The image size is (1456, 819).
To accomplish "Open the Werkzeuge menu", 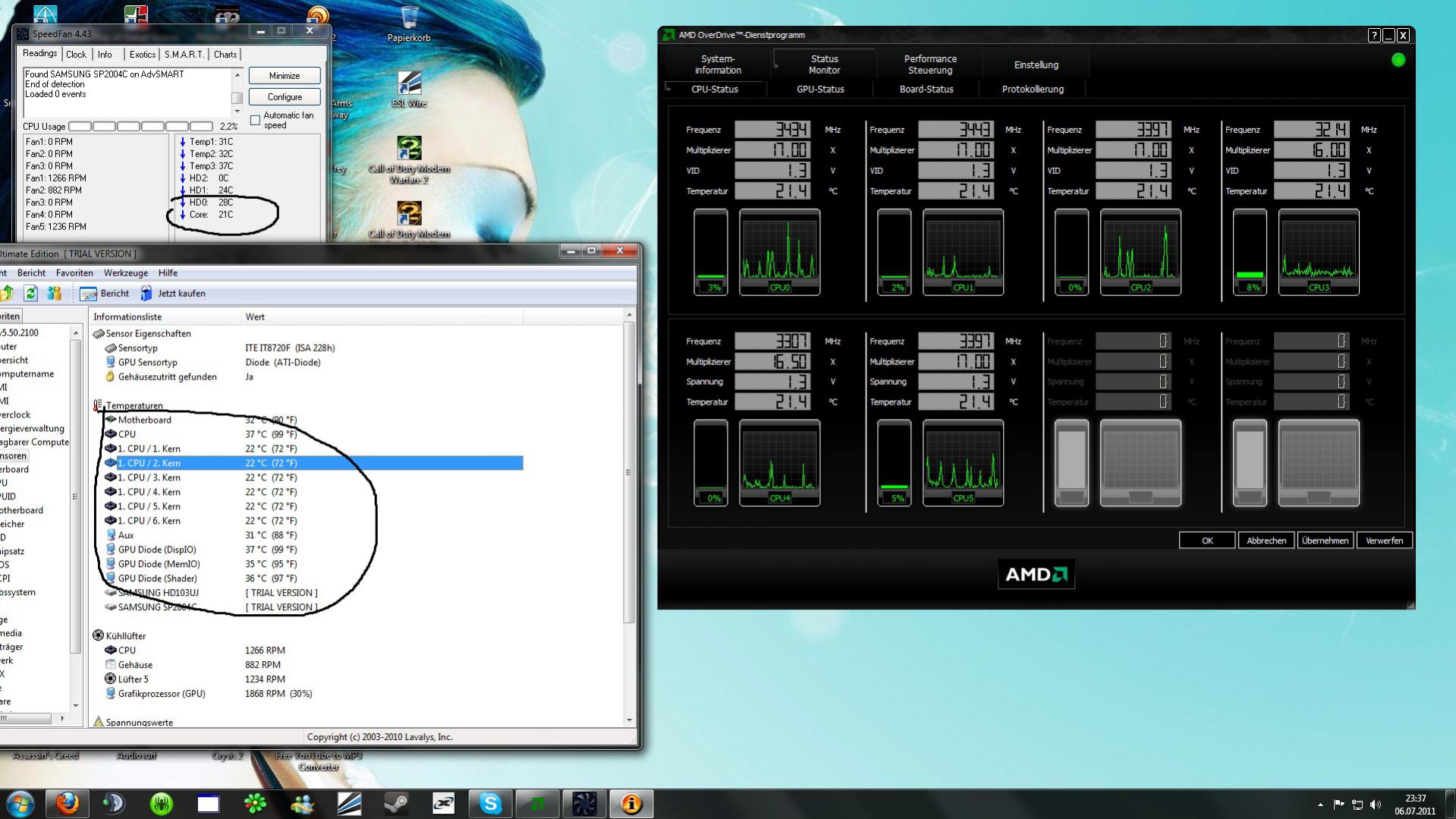I will click(126, 272).
